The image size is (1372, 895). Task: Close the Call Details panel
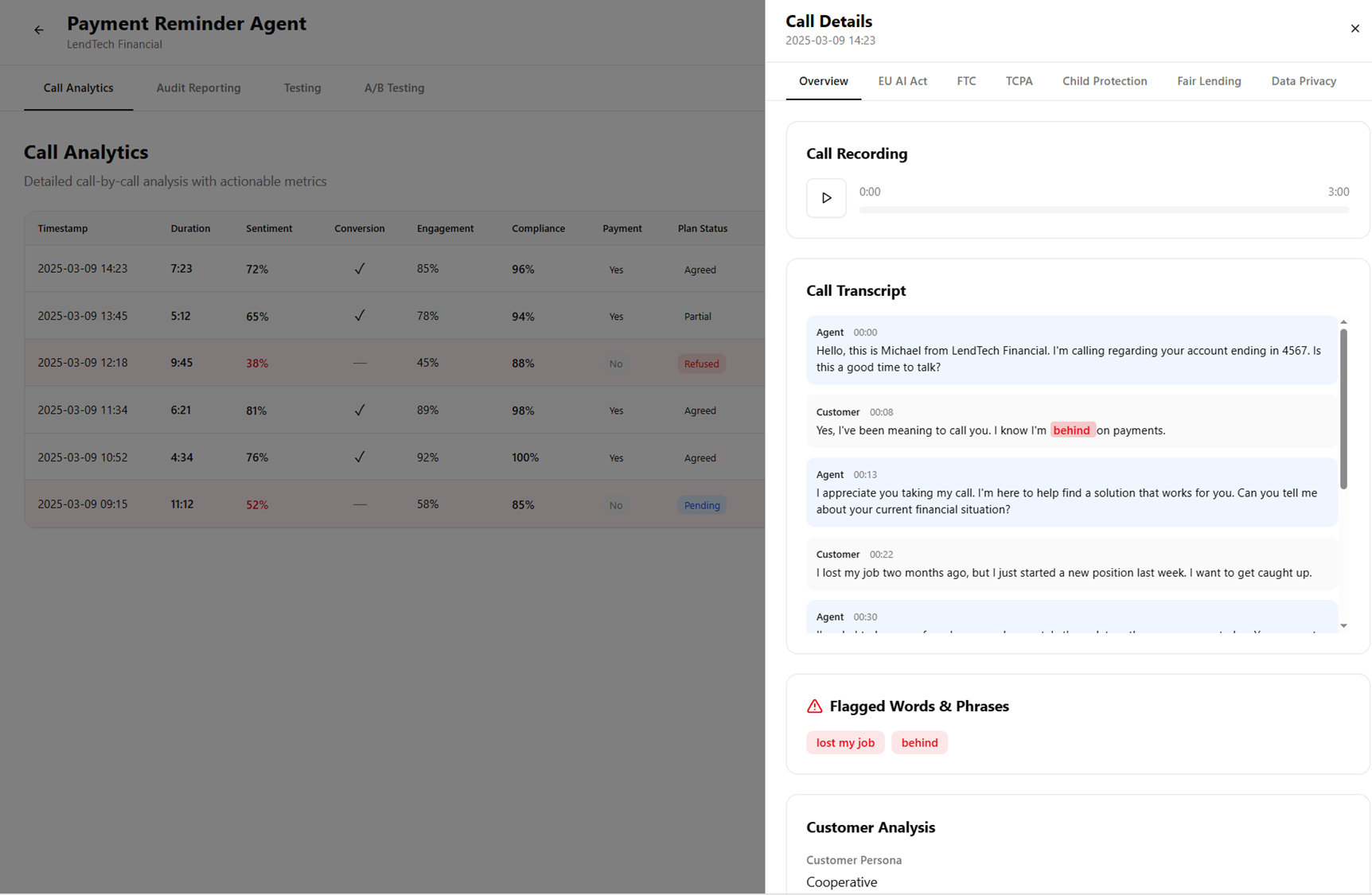click(x=1354, y=28)
